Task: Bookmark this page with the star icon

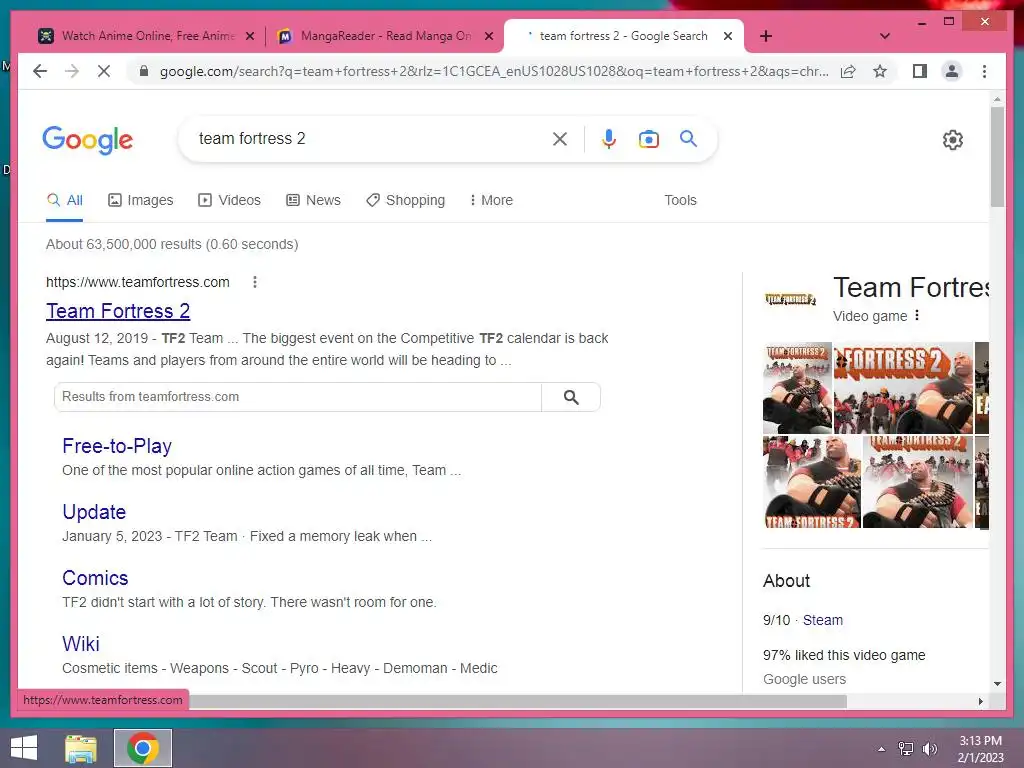Action: click(880, 71)
